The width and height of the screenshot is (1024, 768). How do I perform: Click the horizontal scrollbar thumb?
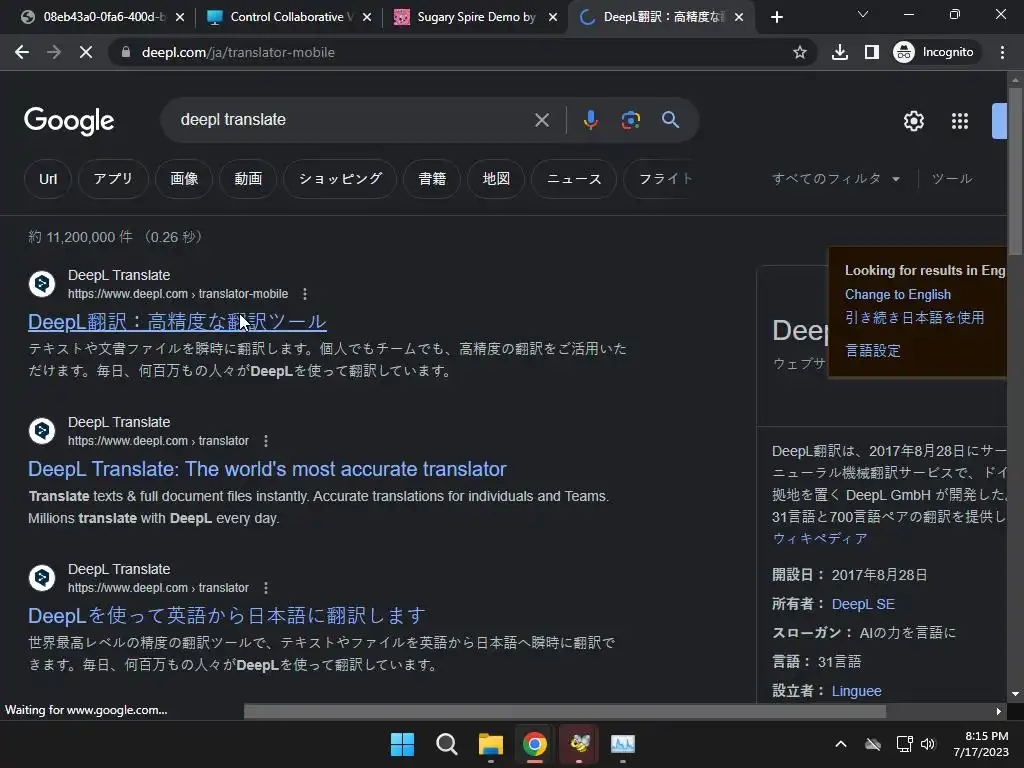[x=565, y=711]
